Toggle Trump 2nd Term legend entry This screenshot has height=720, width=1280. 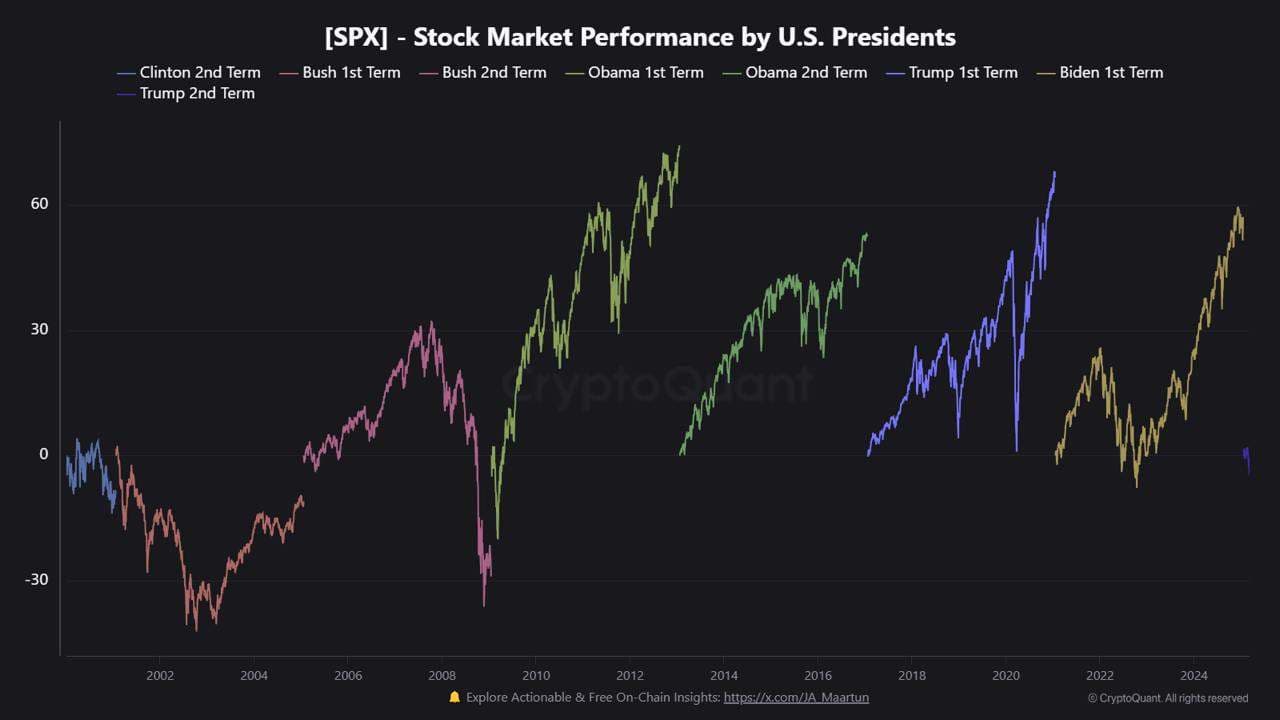197,93
